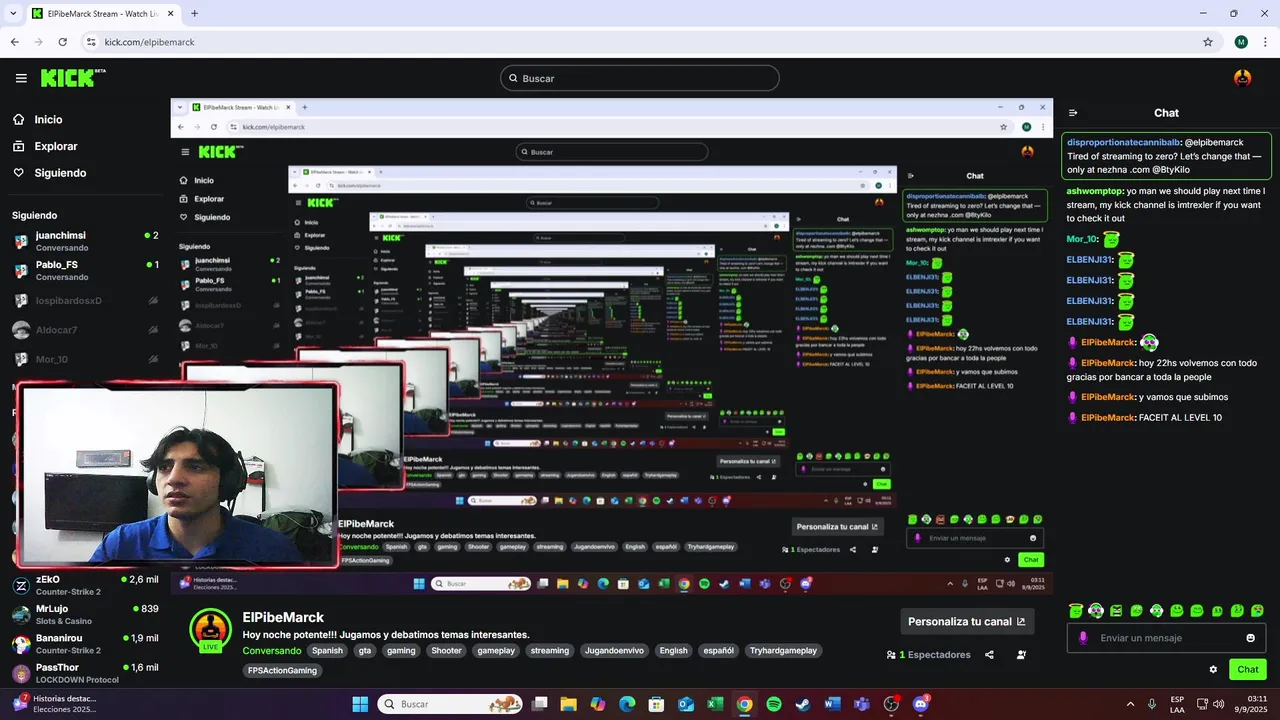Viewport: 1280px width, 720px height.
Task: Open juanchimsi channel in Siguiendo list
Action: [x=84, y=241]
